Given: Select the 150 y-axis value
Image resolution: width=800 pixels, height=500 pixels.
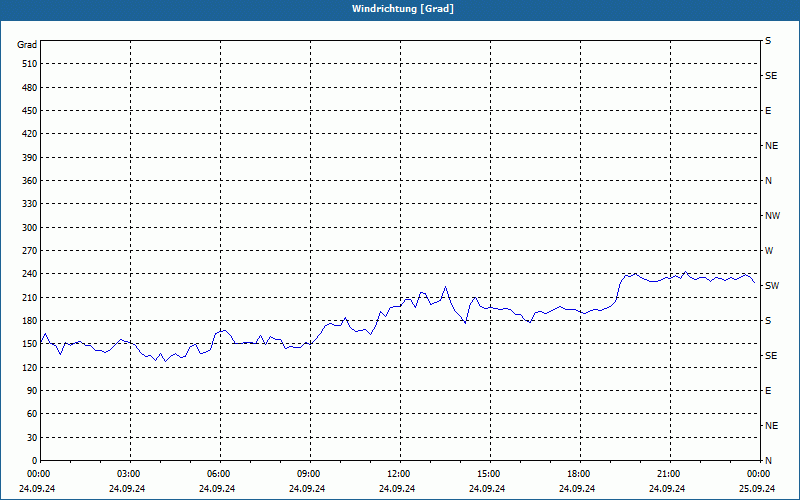Looking at the screenshot, I should pyautogui.click(x=30, y=344).
